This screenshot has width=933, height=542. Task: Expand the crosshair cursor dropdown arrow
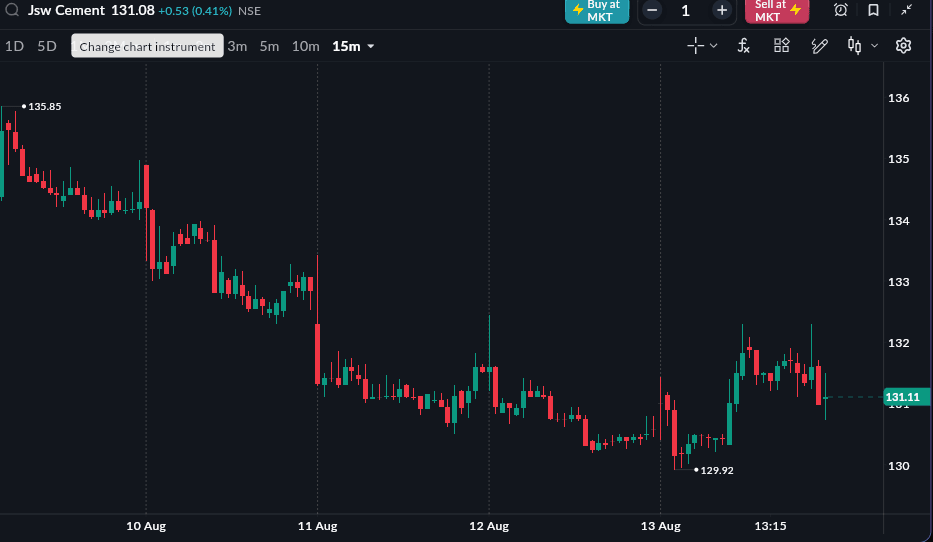tap(713, 46)
